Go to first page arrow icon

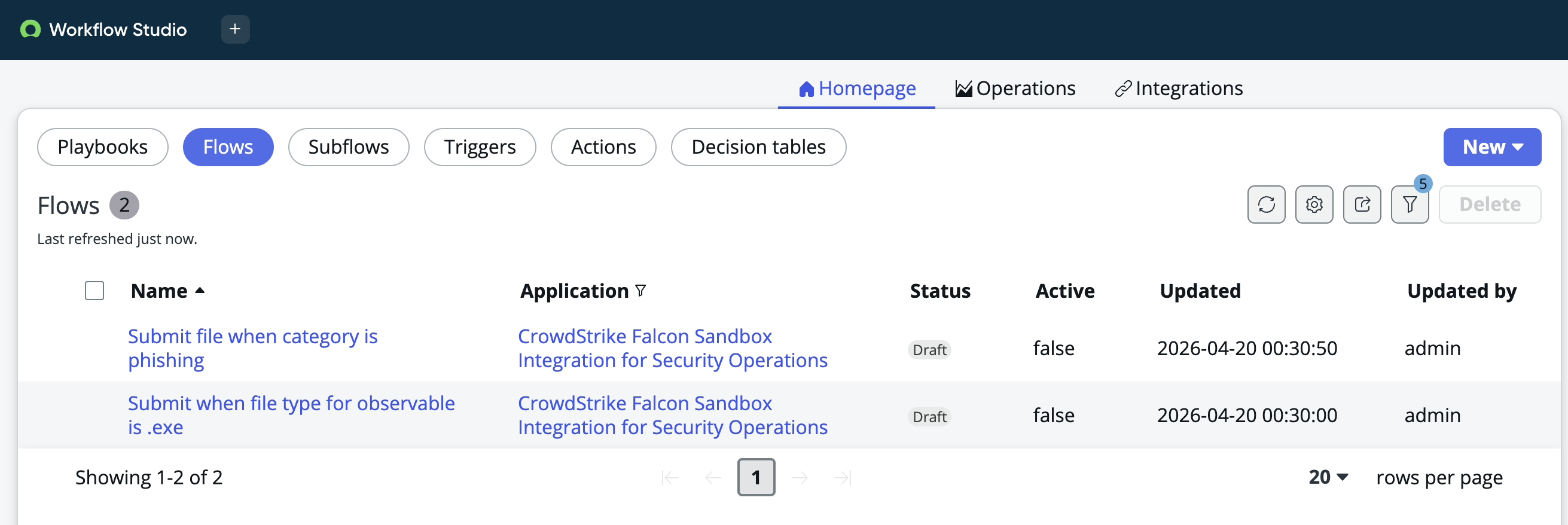670,478
